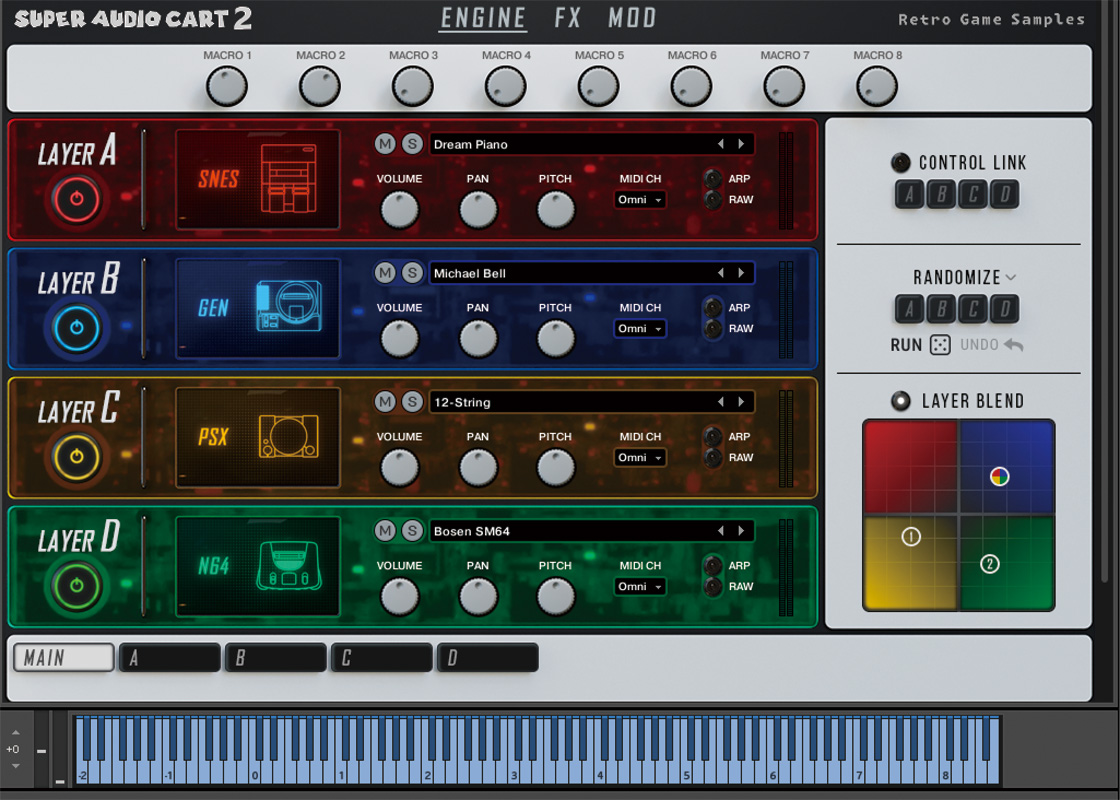Go to next preset after 12-String
The width and height of the screenshot is (1120, 800).
click(x=741, y=402)
